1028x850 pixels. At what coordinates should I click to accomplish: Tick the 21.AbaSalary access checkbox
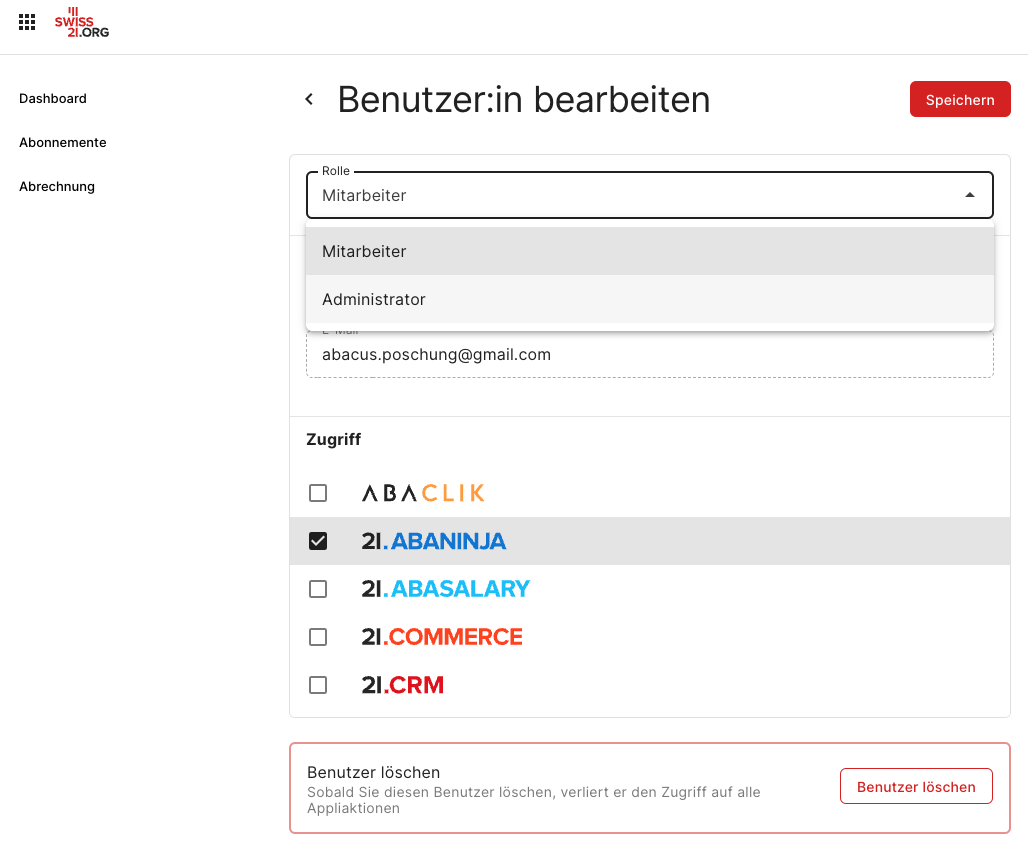point(318,589)
